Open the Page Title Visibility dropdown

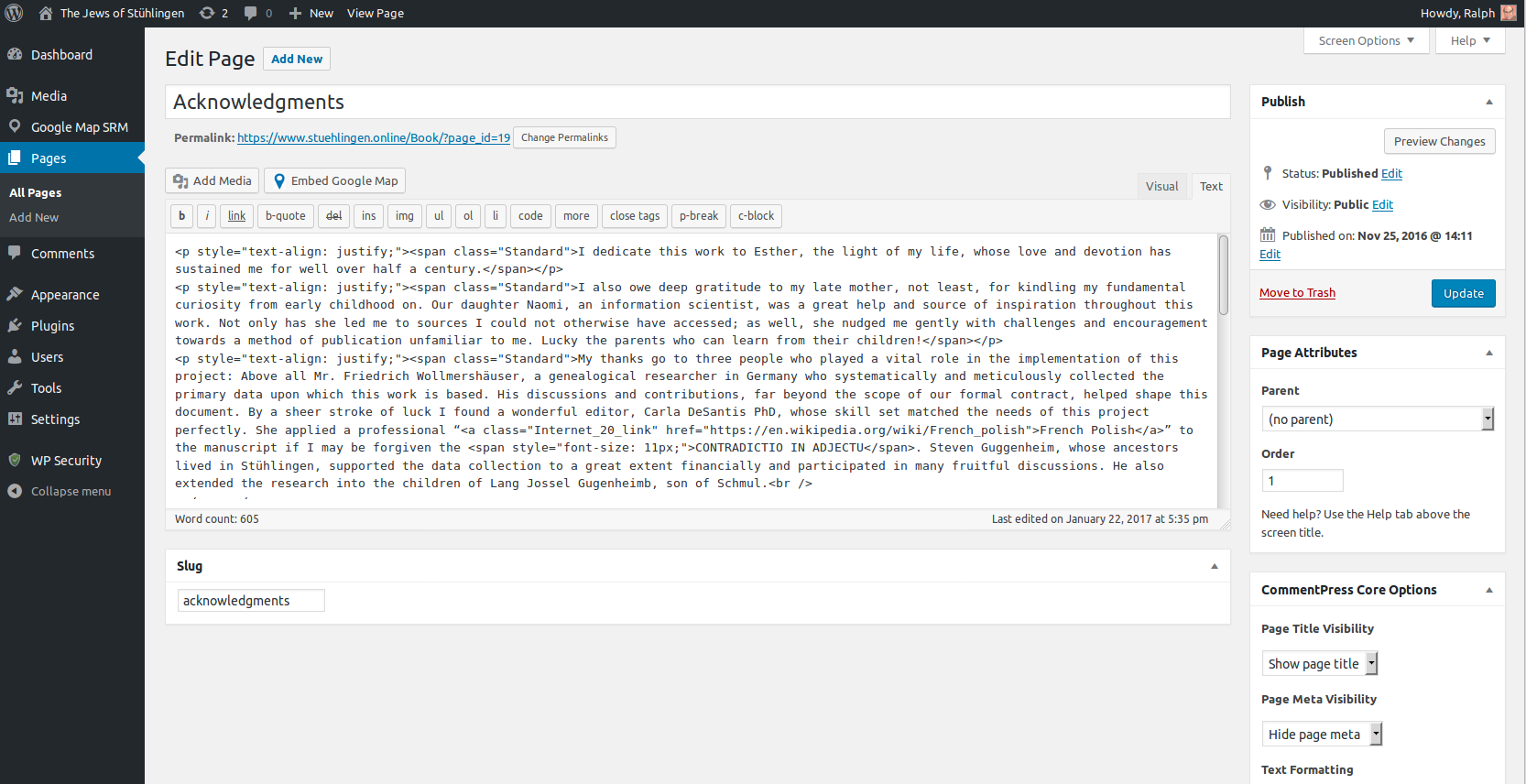(1319, 664)
